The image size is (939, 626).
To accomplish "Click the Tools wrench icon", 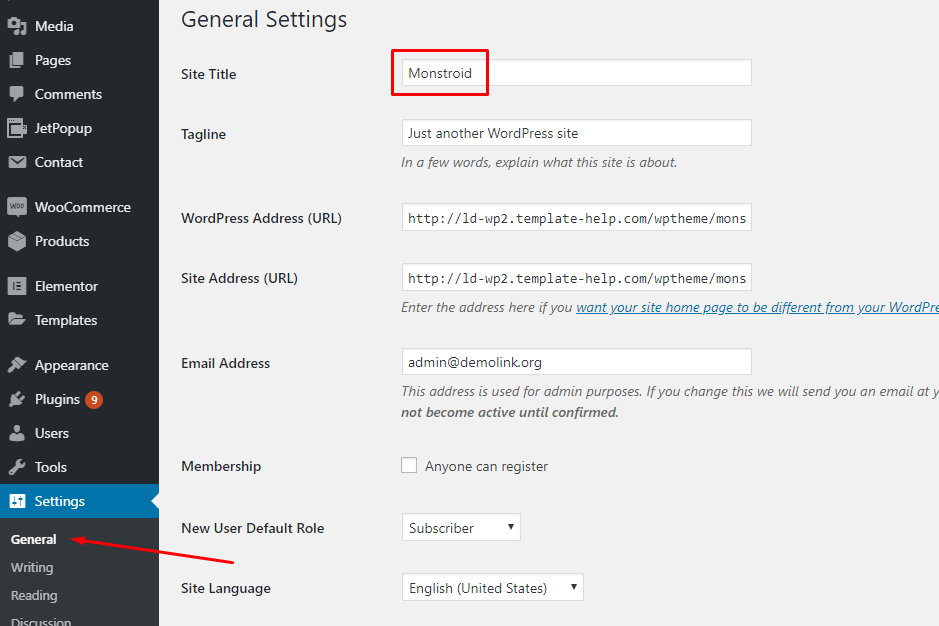I will click(x=17, y=467).
